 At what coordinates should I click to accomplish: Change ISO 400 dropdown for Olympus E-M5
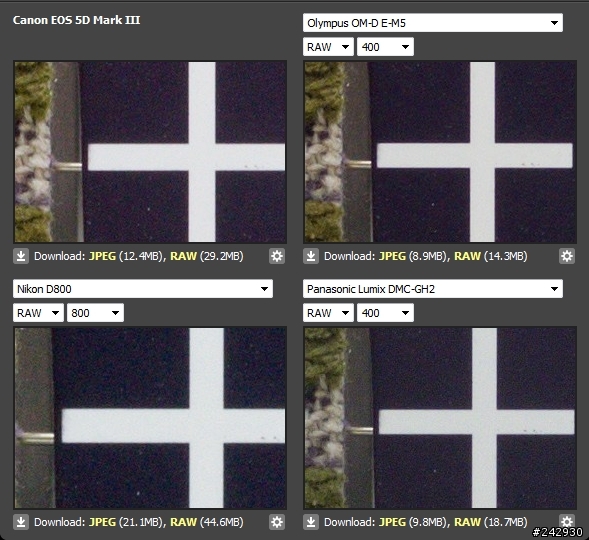pyautogui.click(x=385, y=47)
